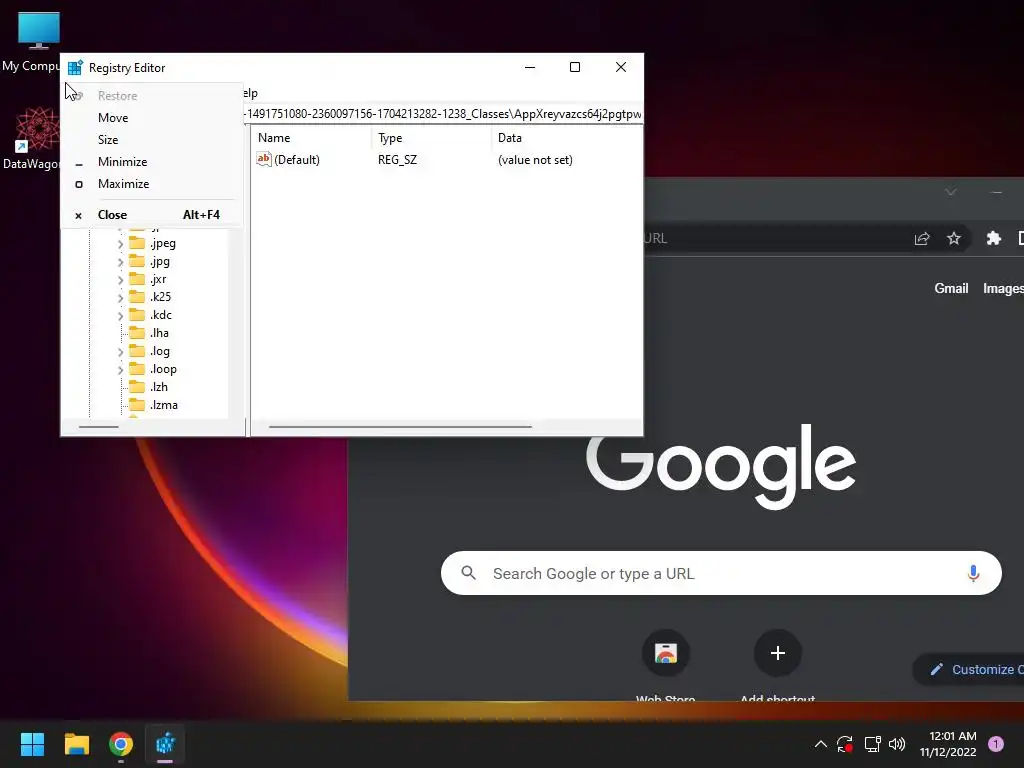
Task: Open the Web Store shortcut tile
Action: coord(665,653)
